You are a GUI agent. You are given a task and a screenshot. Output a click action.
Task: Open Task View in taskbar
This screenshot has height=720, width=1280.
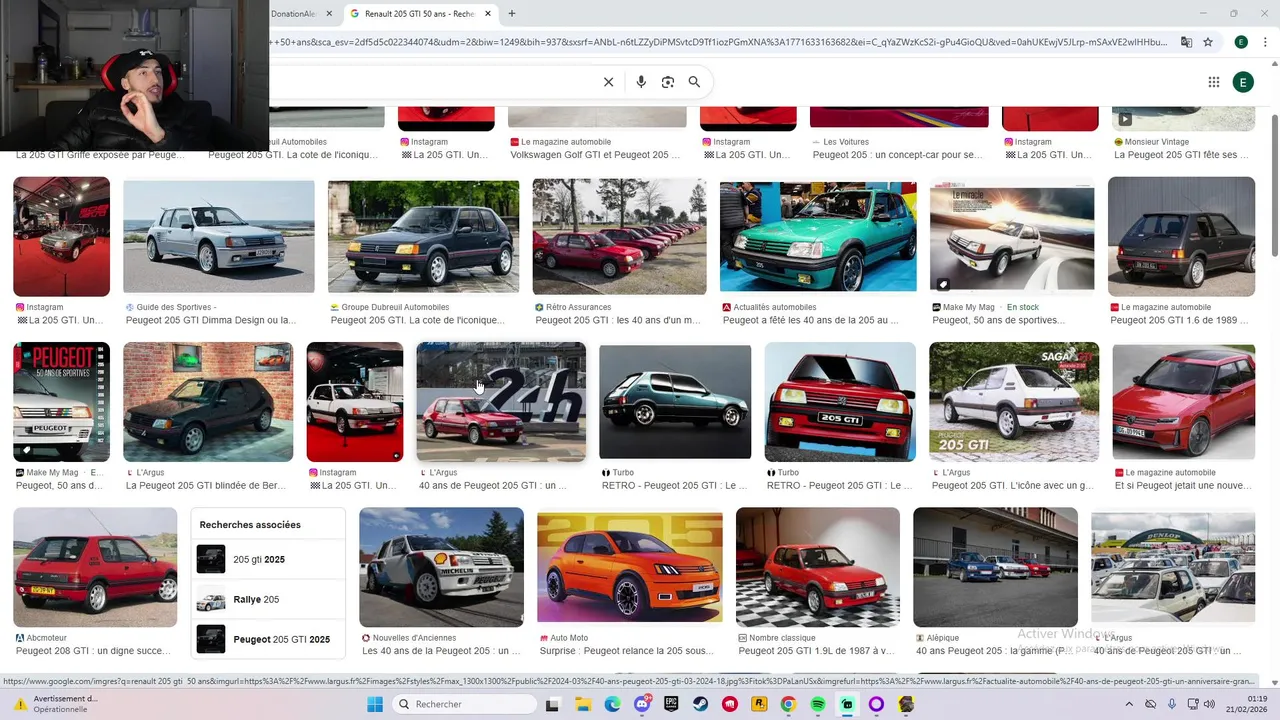[553, 704]
